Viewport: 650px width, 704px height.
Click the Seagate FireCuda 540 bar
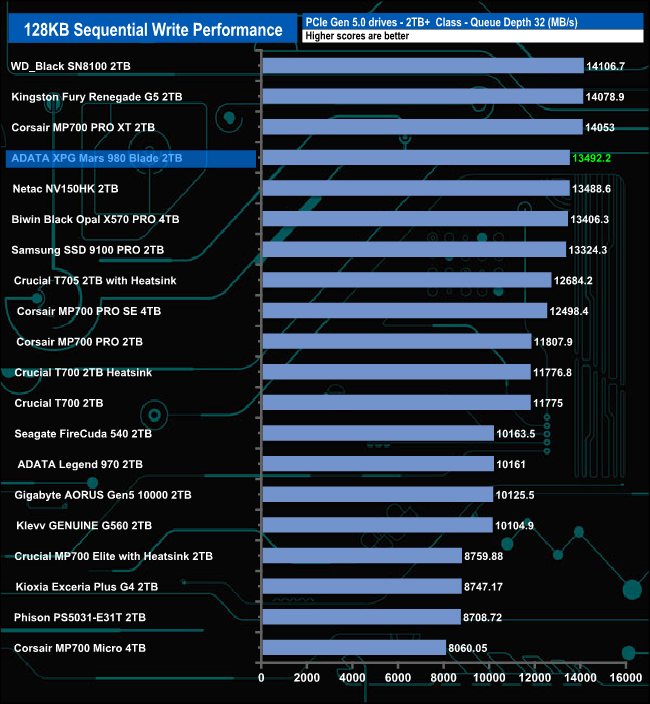[378, 433]
